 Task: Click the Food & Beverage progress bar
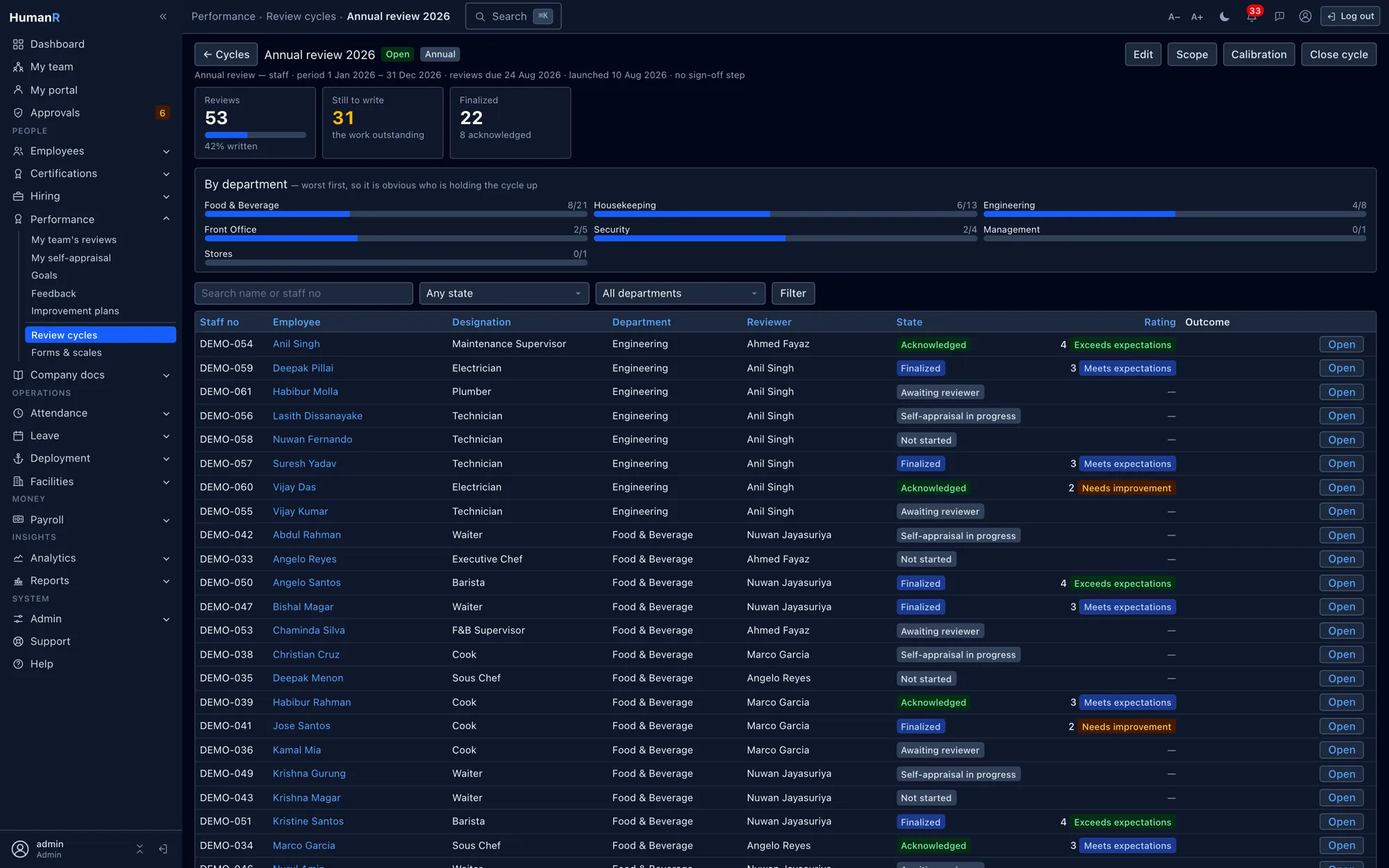pos(396,215)
